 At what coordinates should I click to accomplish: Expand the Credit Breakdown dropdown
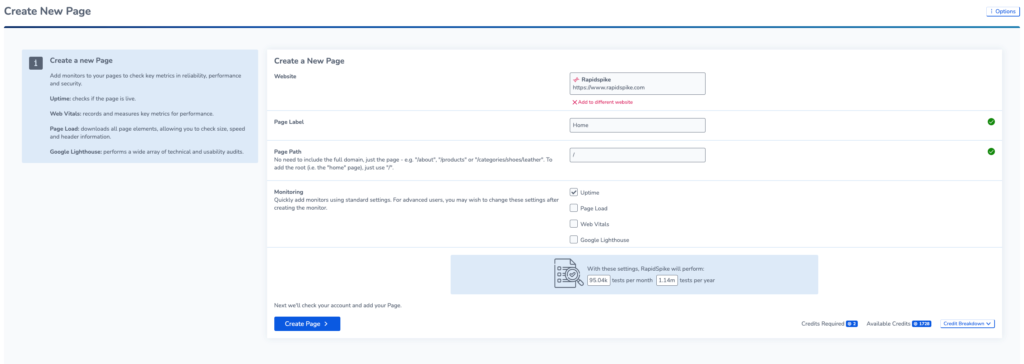point(967,323)
